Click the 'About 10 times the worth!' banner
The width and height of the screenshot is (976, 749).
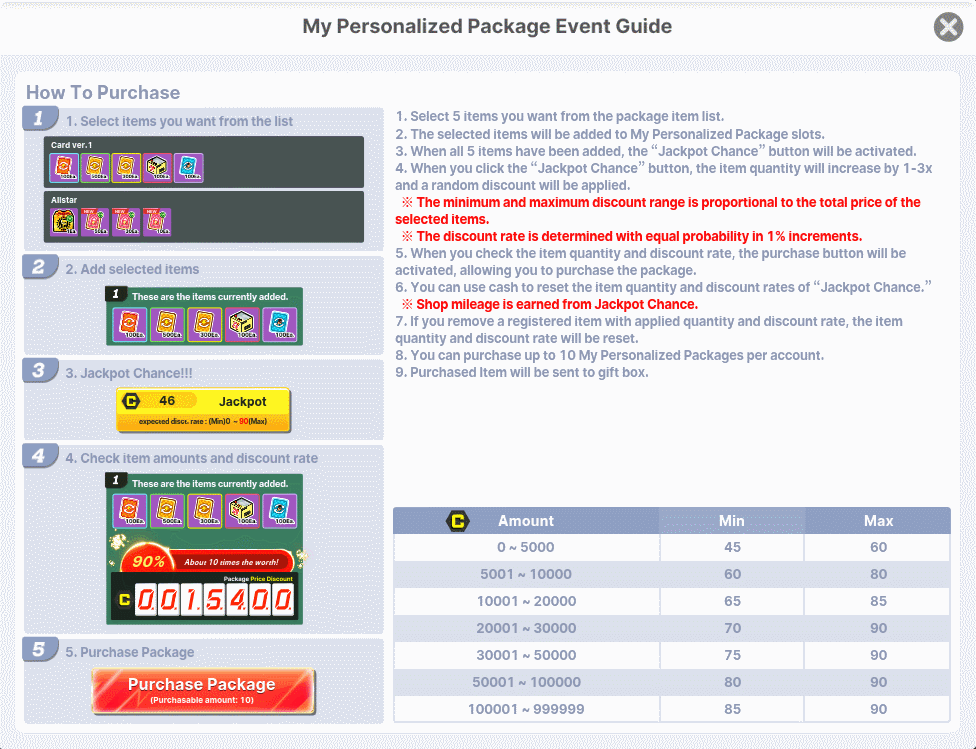click(231, 562)
